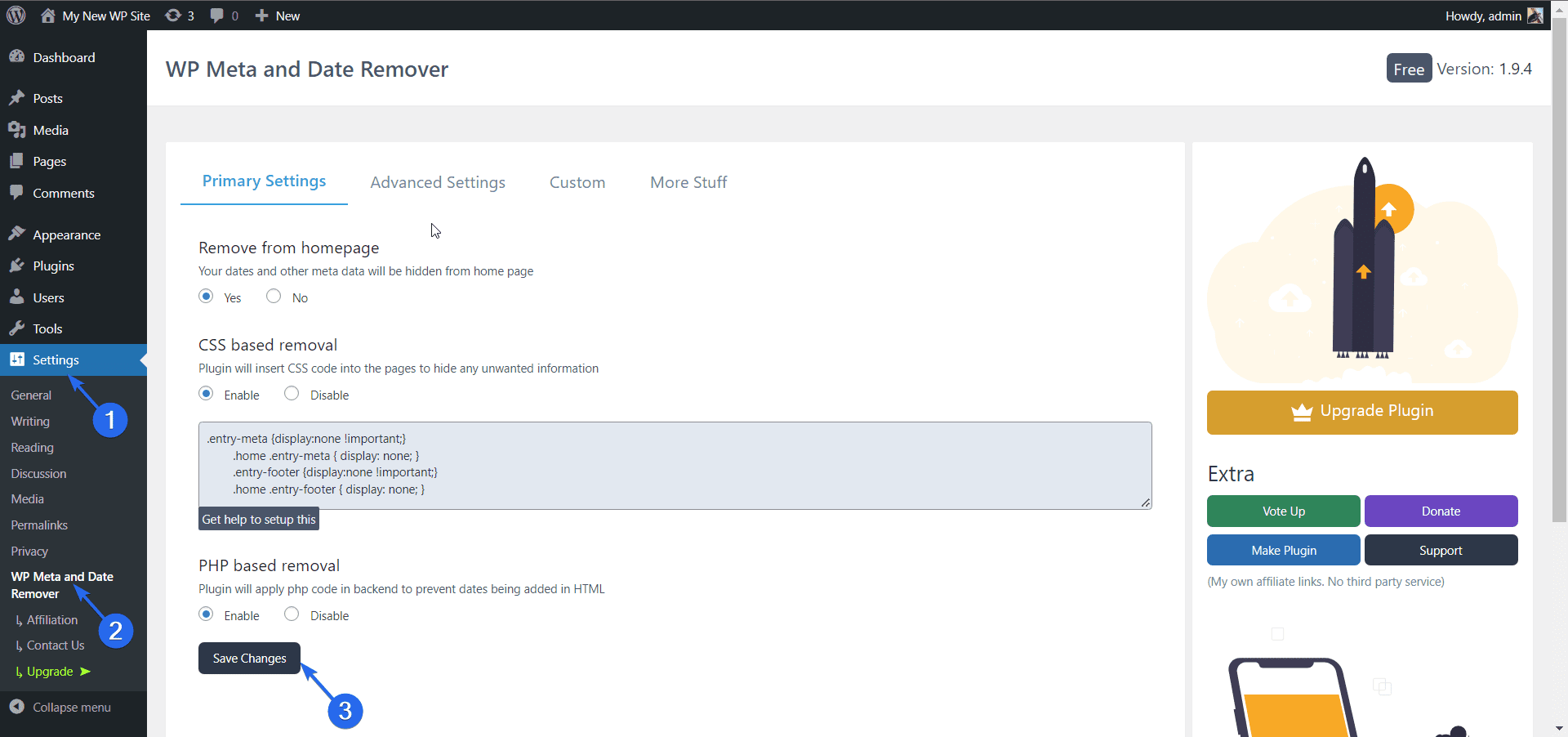1568x737 pixels.
Task: Switch to Advanced Settings tab
Action: 438,182
